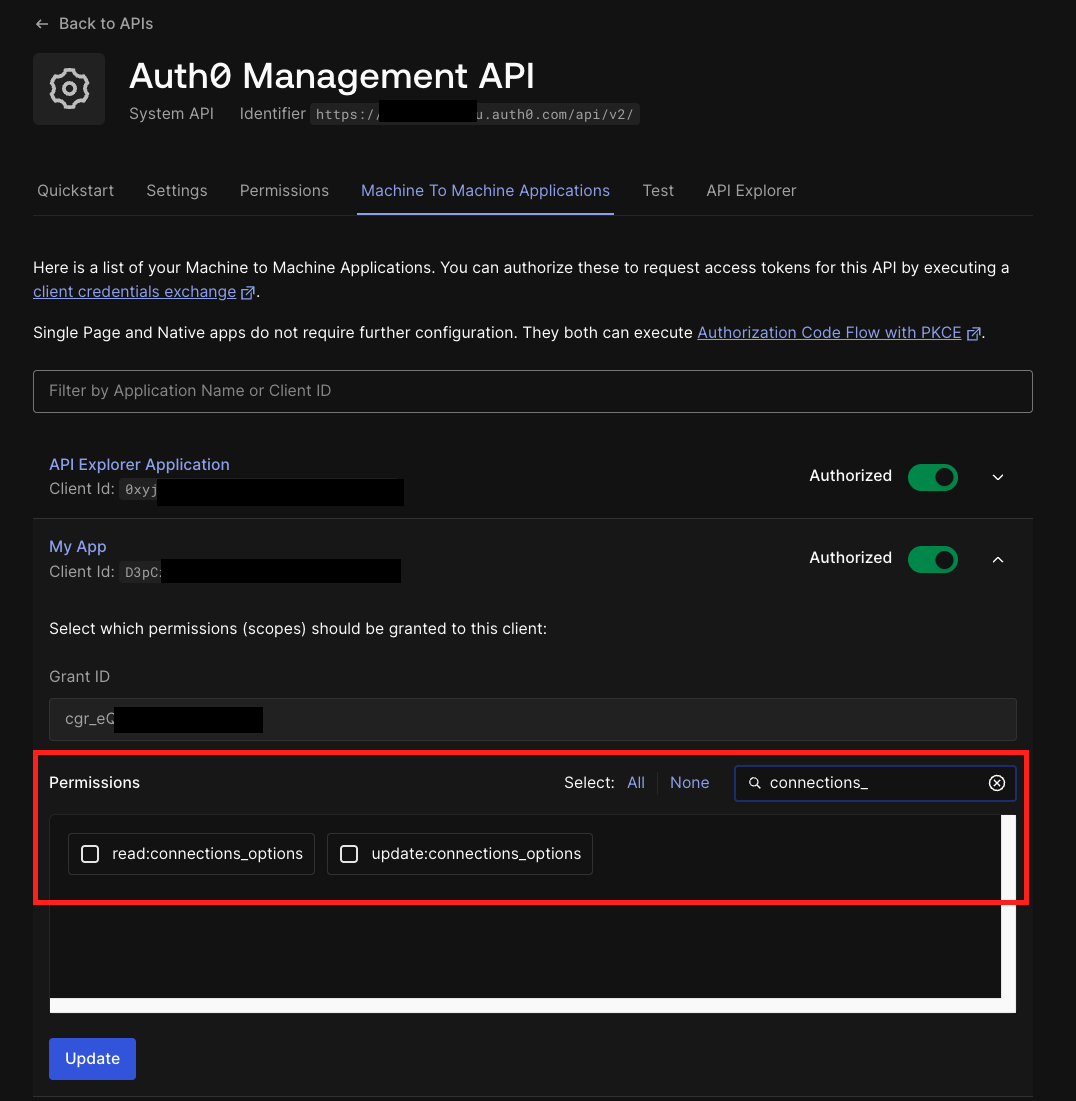This screenshot has height=1101, width=1076.
Task: Enable update:connections_options checkbox
Action: 349,854
